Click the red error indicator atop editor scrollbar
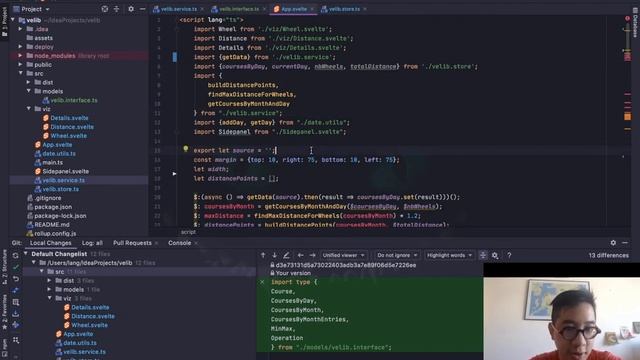Viewport: 640px width, 360px height. point(627,18)
